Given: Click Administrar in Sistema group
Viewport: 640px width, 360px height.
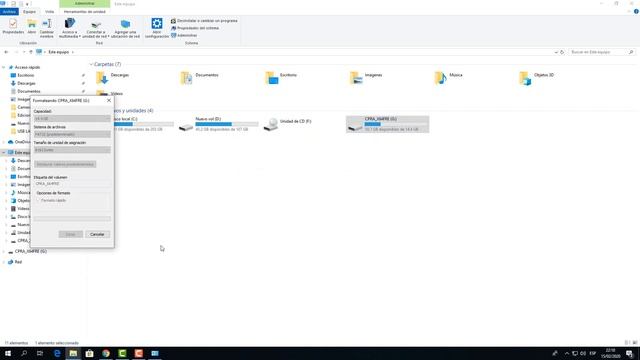Looking at the screenshot, I should tap(184, 35).
